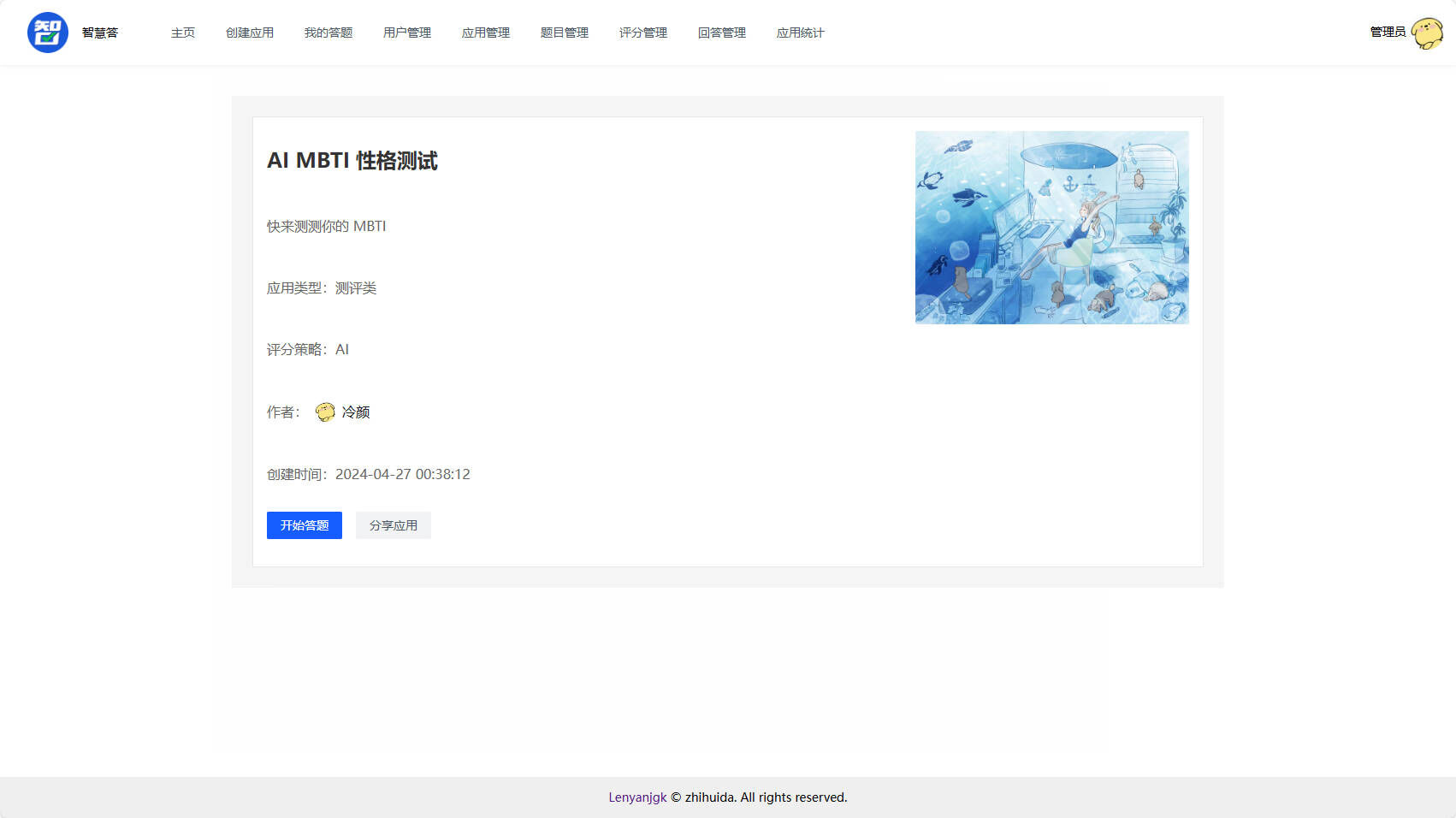Click the creation time 2024-04-27 00:38:12

tap(403, 474)
